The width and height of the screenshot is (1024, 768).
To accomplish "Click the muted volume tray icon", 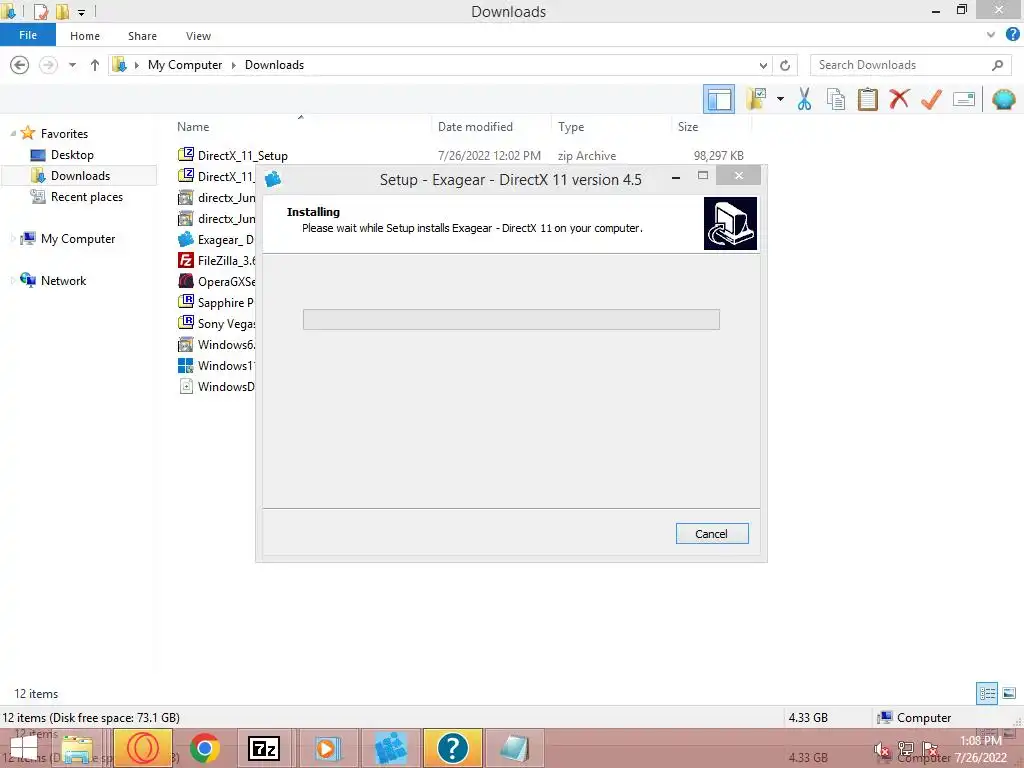I will point(881,749).
